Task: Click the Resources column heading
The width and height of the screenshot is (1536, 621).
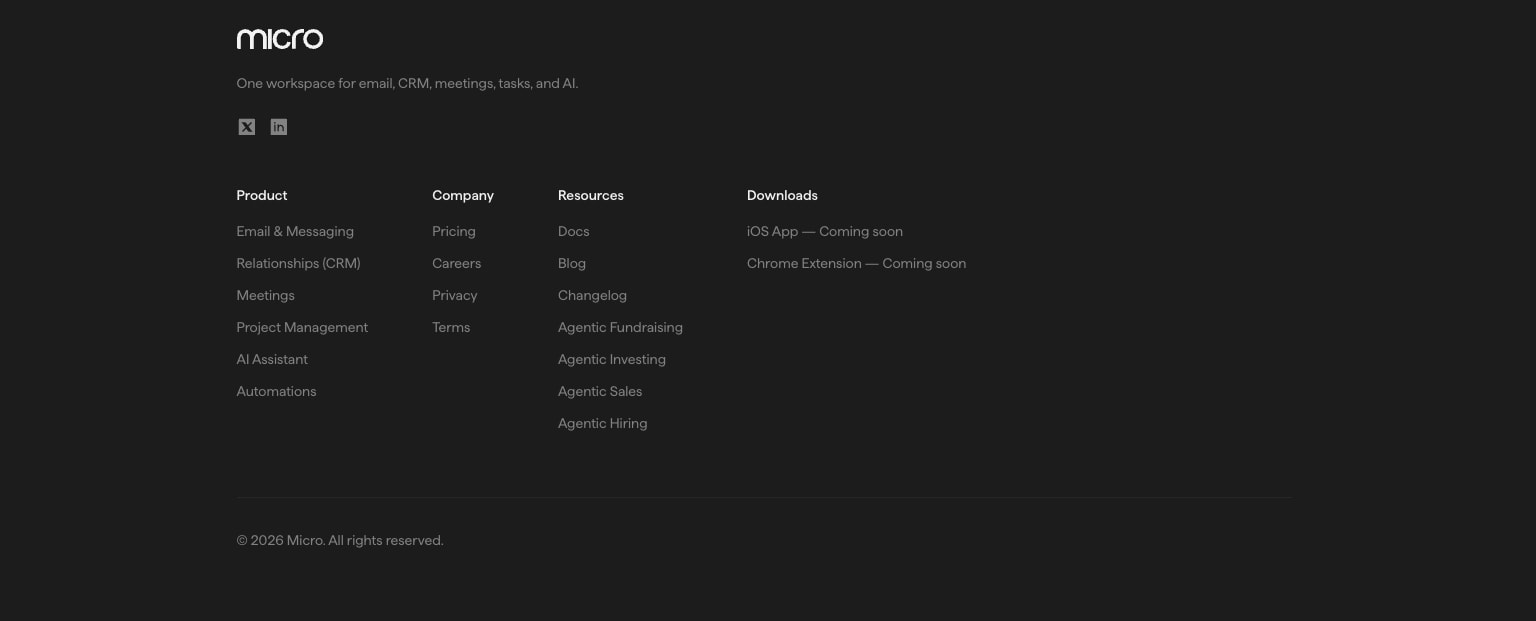Action: pyautogui.click(x=591, y=195)
